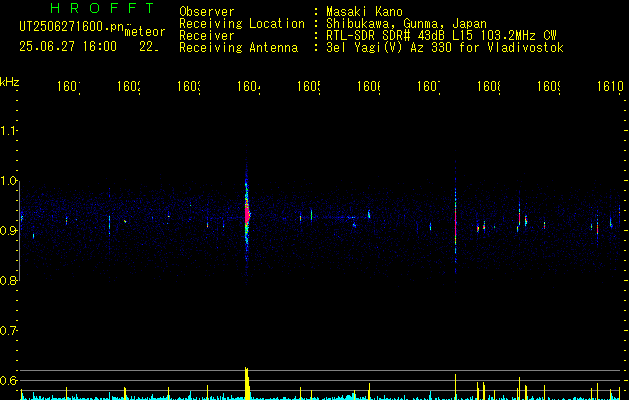Screen dimensions: 629x400
Task: Click the 0.9 frequency axis label
Action: tap(8, 230)
